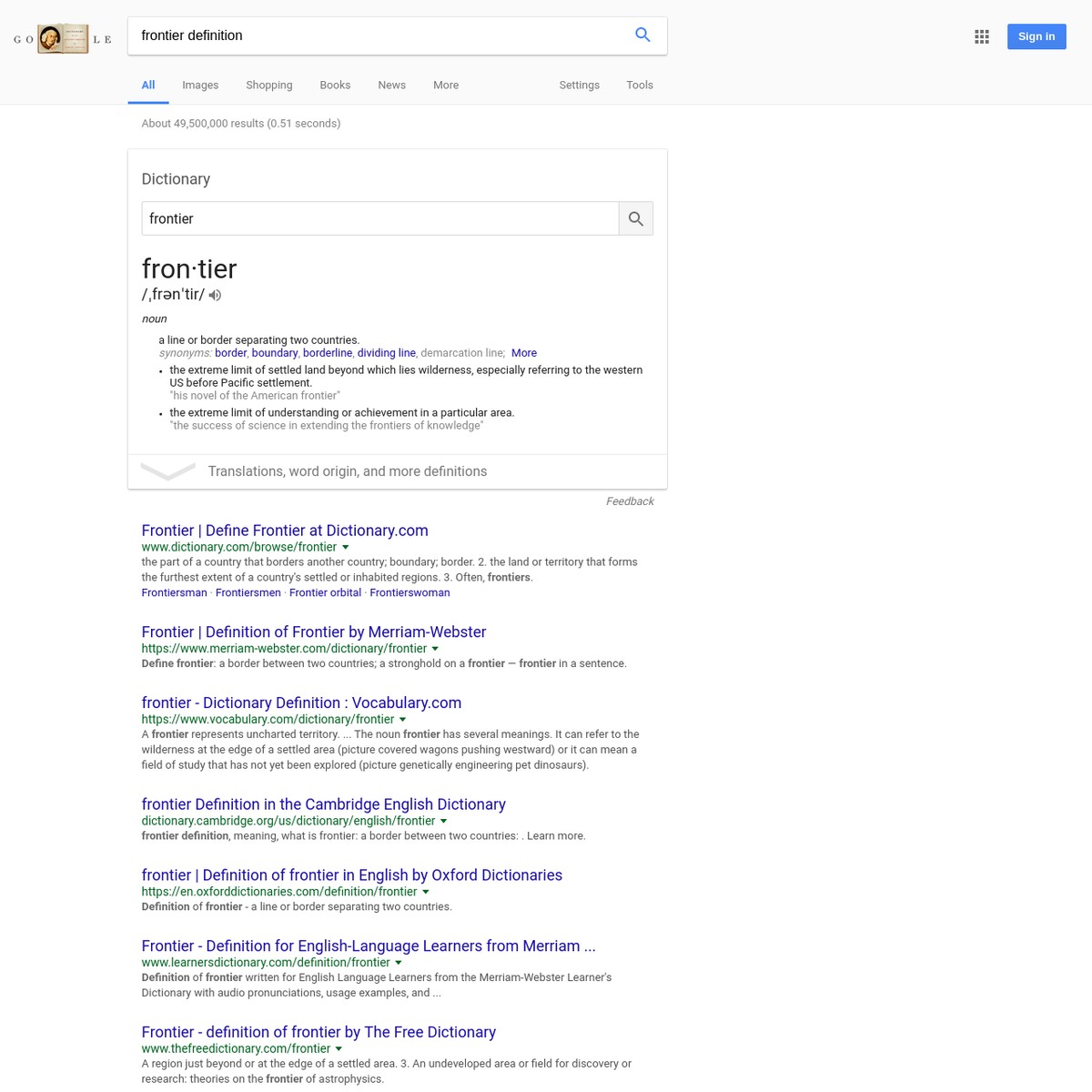
Task: Play the audio pronunciation of frontier
Action: (x=215, y=294)
